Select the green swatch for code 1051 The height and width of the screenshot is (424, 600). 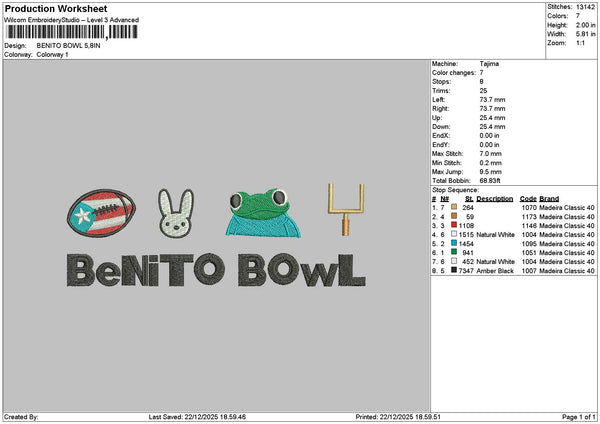pos(454,252)
